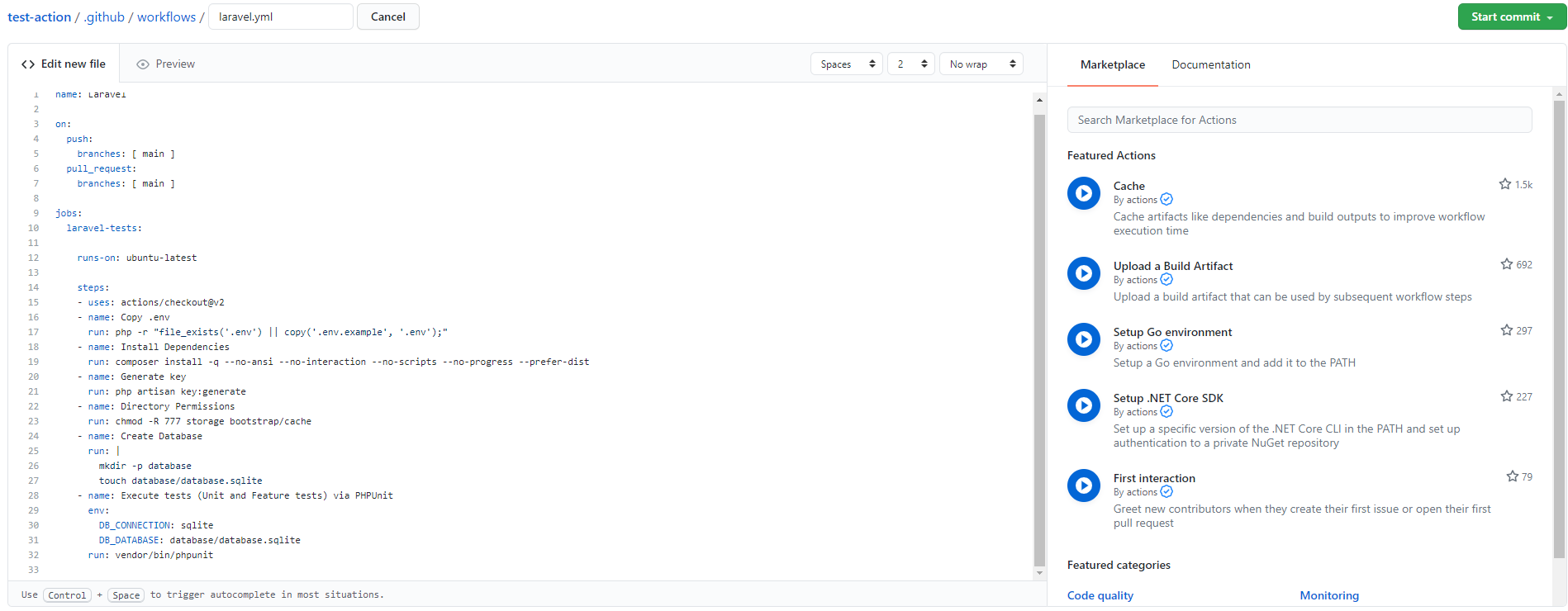Open the No wrap line mode dropdown

(981, 64)
